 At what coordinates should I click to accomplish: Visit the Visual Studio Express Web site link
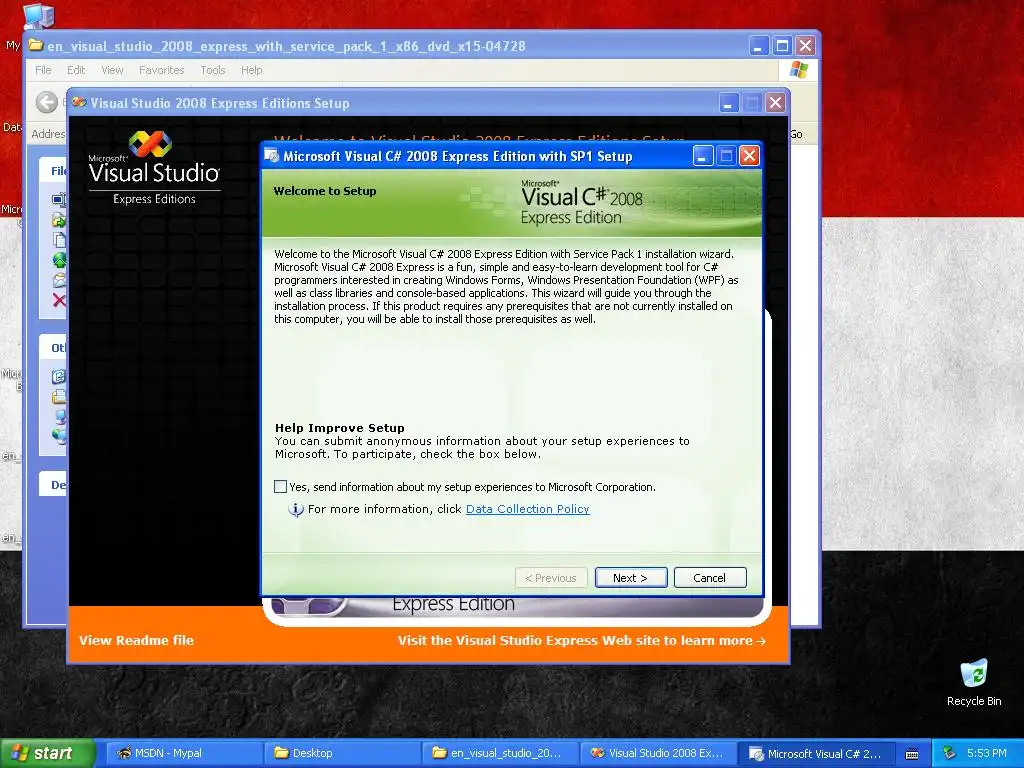click(x=581, y=641)
